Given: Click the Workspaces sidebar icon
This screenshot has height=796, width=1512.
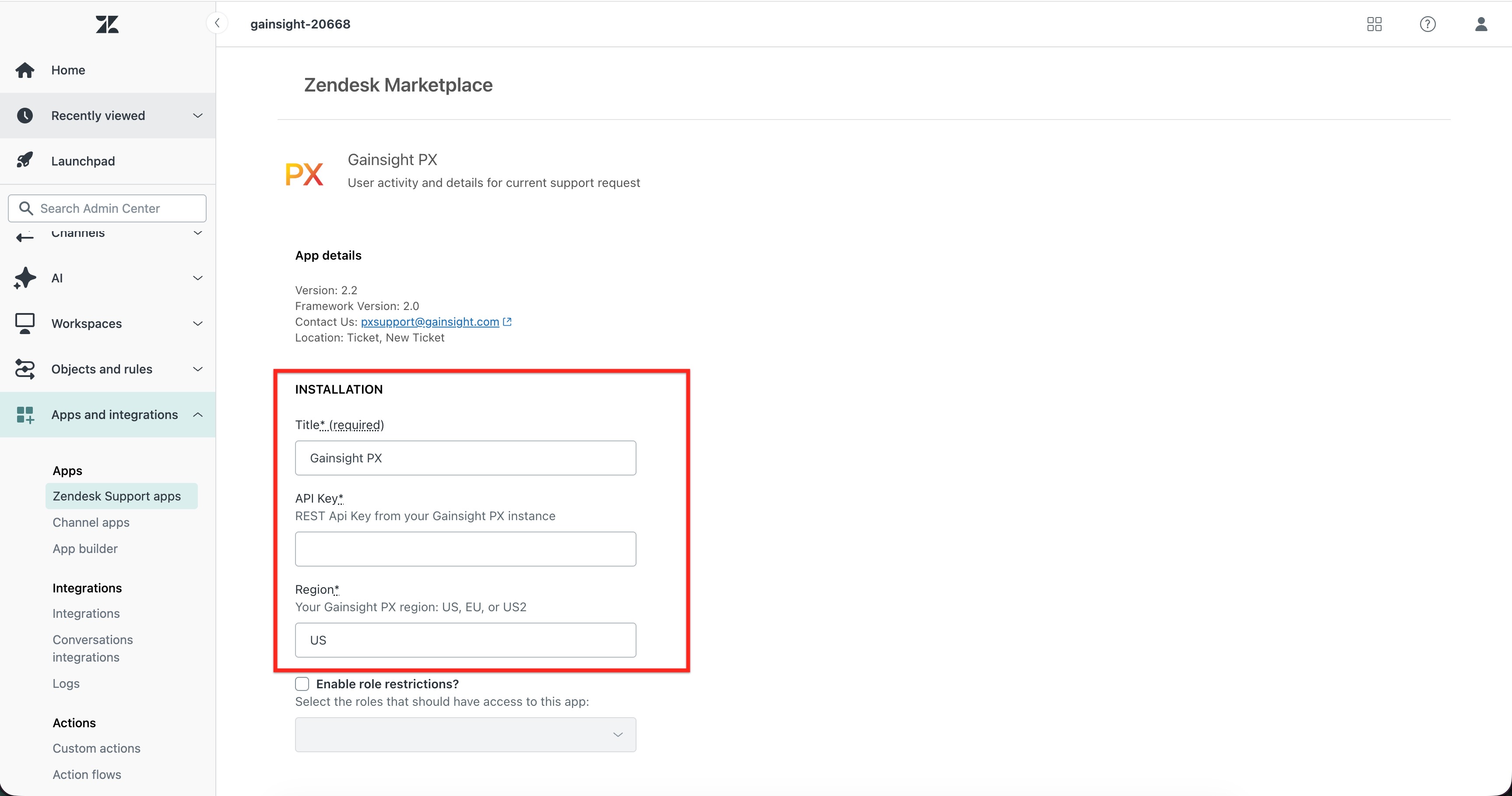Looking at the screenshot, I should point(25,323).
